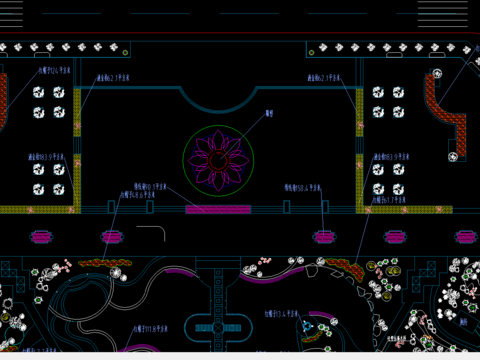Select the upper-right yellow hatched hedge strip

click(359, 112)
